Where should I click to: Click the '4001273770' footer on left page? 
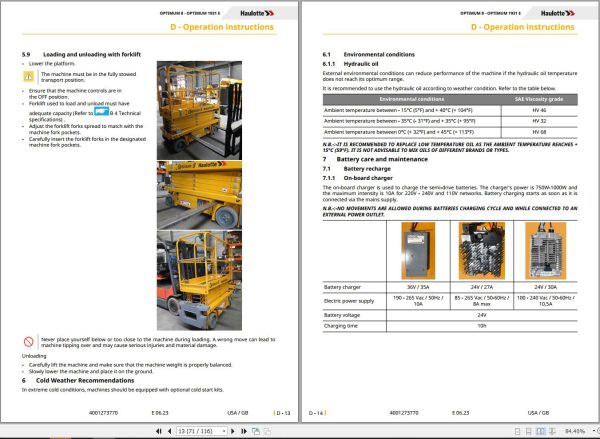click(x=103, y=413)
